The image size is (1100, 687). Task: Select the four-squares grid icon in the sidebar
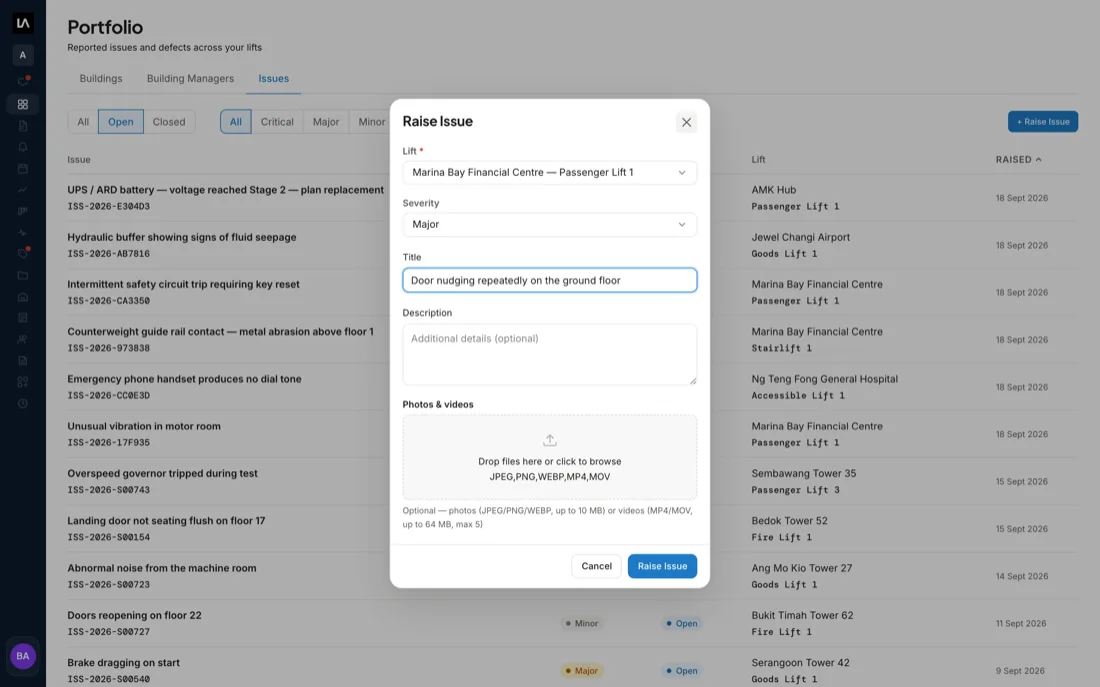coord(22,104)
